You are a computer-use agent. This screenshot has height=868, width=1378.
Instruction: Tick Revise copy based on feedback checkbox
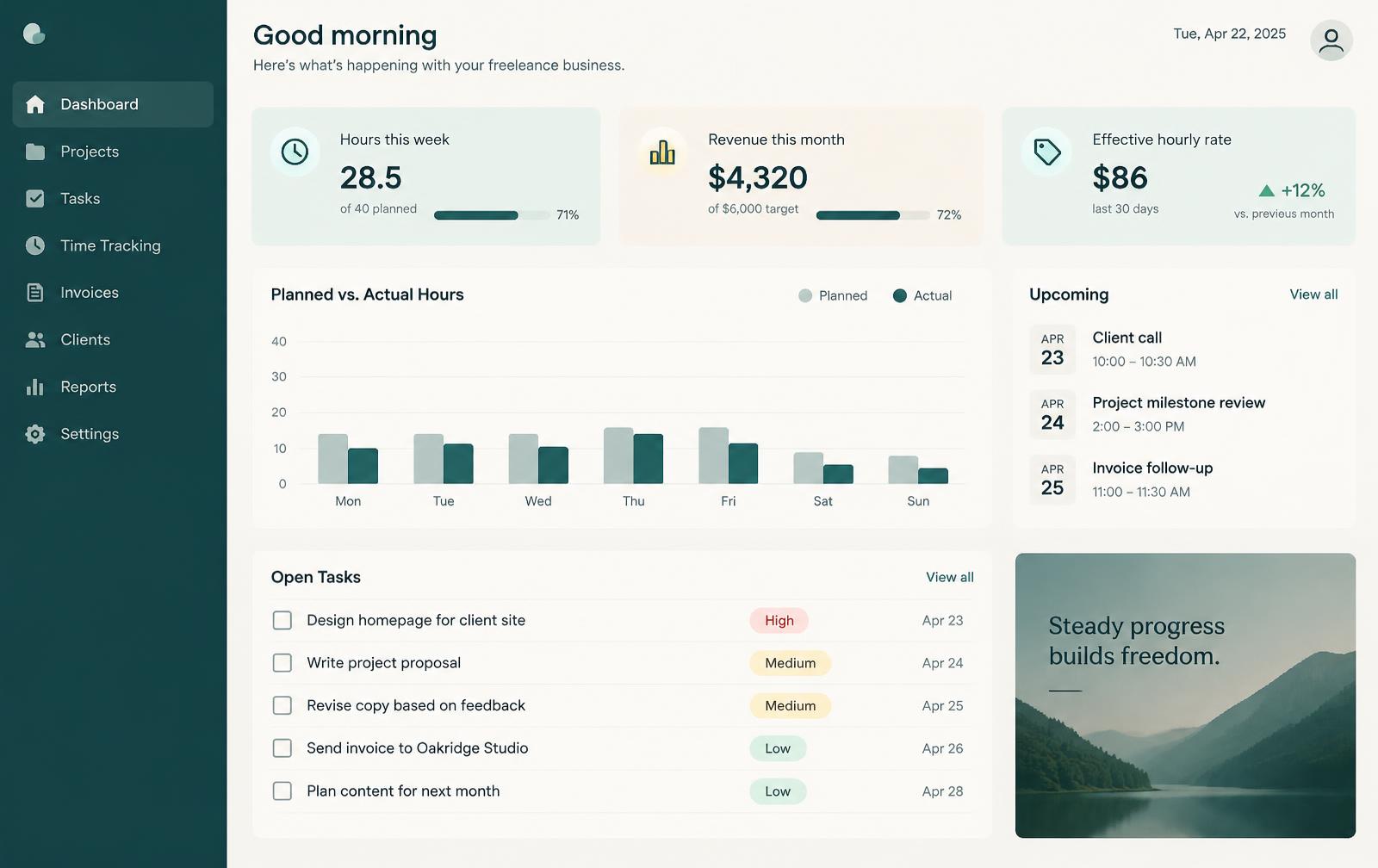282,705
